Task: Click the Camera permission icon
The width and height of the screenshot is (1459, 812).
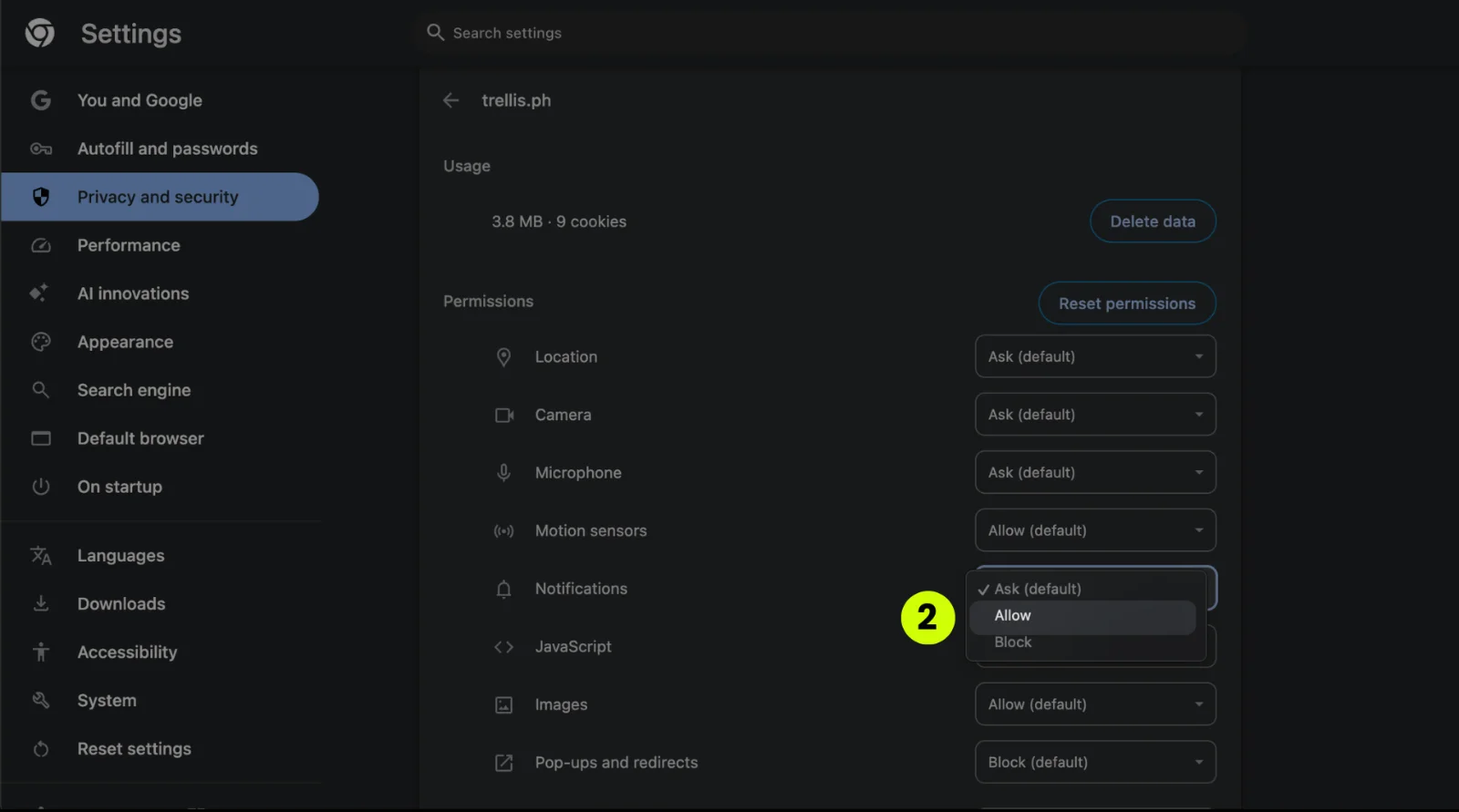Action: 504,416
